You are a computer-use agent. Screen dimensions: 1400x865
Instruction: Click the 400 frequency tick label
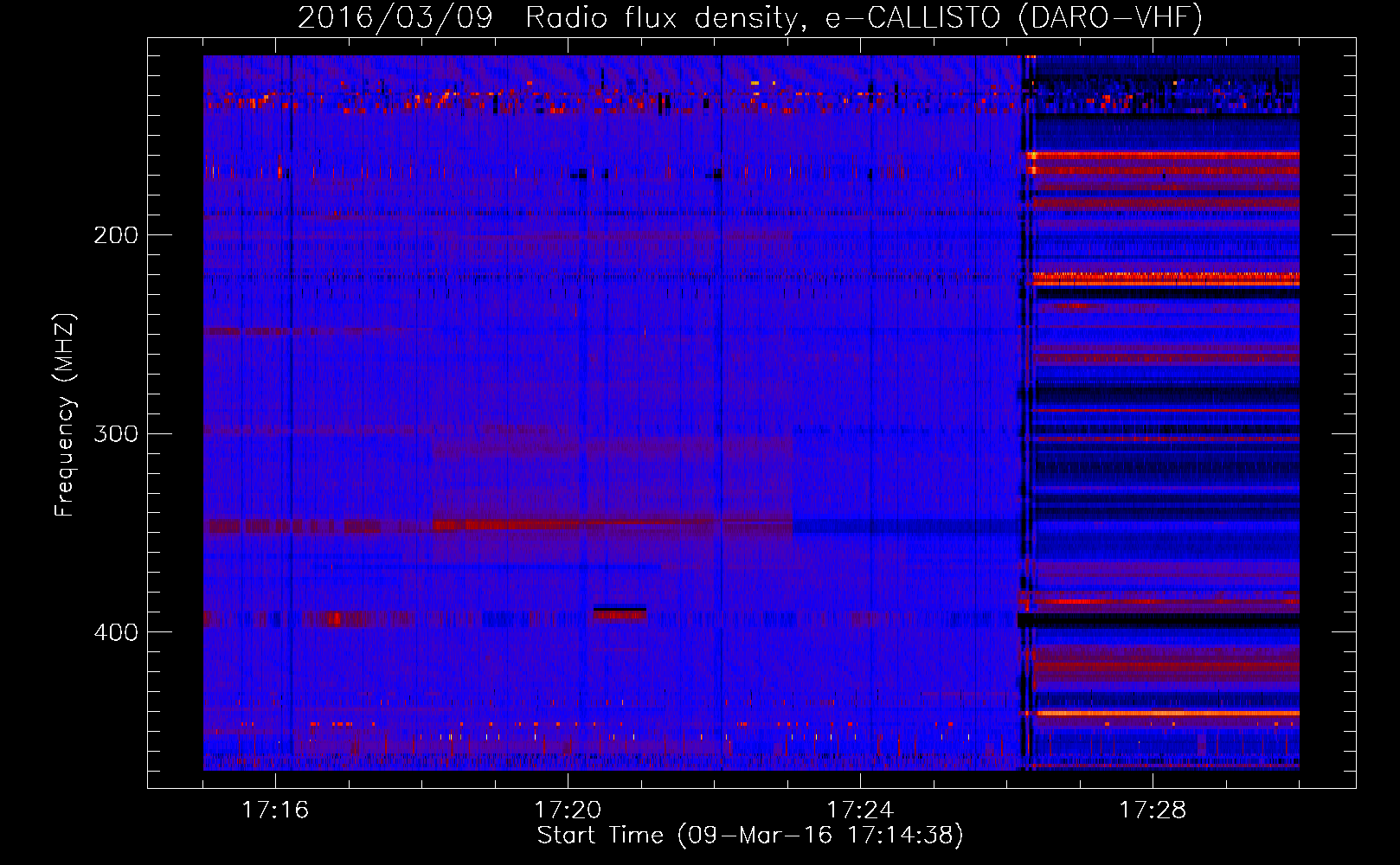tap(116, 632)
